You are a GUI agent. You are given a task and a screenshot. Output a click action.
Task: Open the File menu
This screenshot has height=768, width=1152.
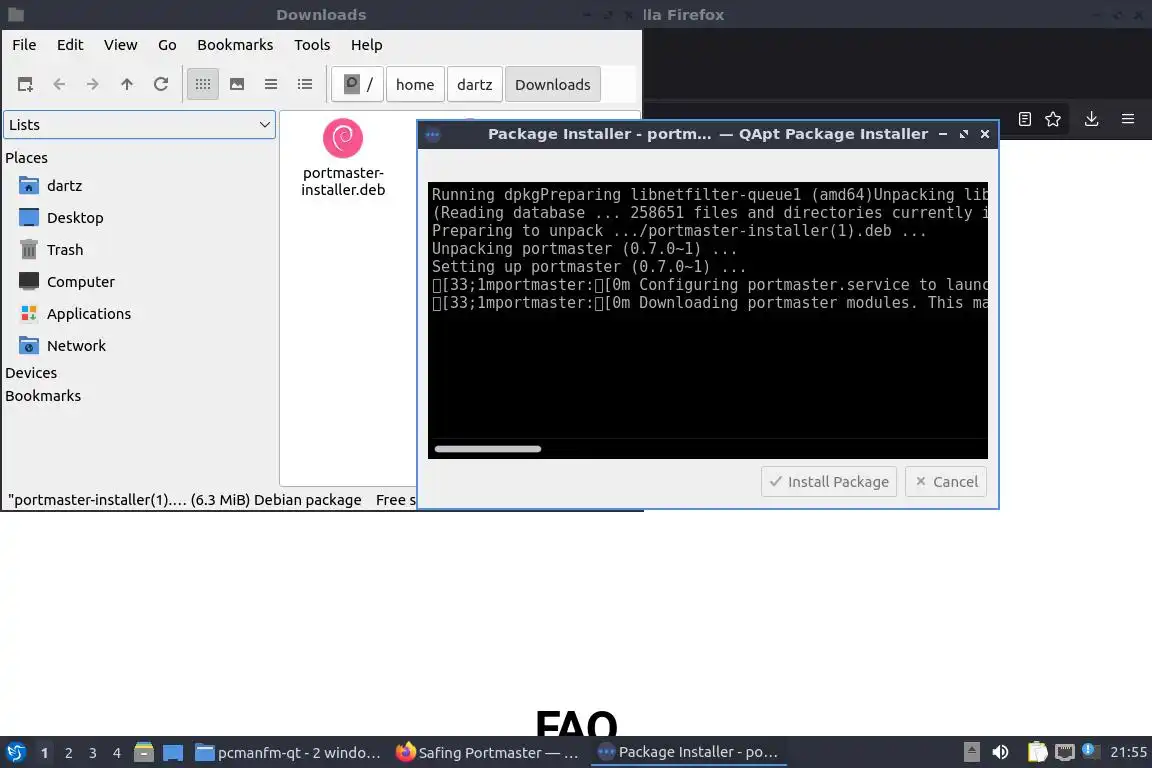pos(24,45)
